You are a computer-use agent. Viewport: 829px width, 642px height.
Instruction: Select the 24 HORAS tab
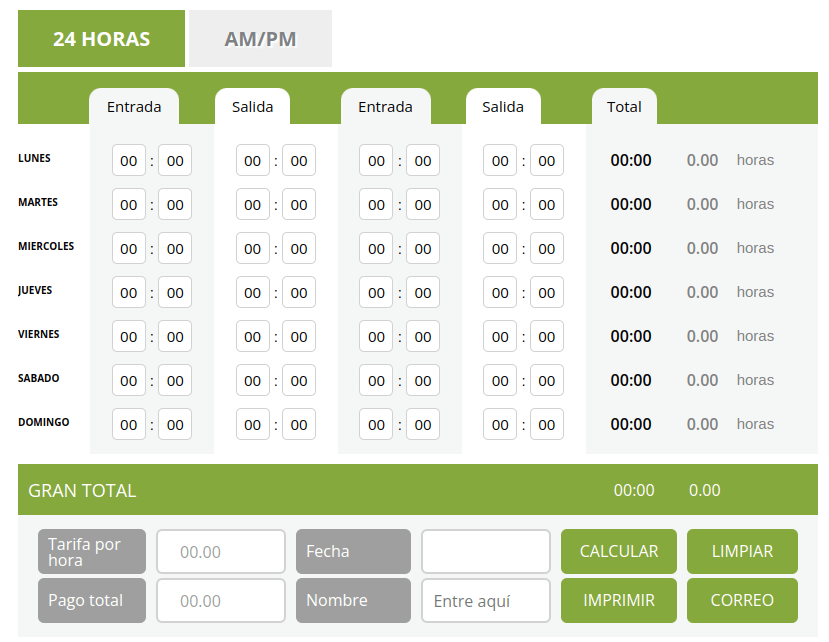click(x=101, y=38)
